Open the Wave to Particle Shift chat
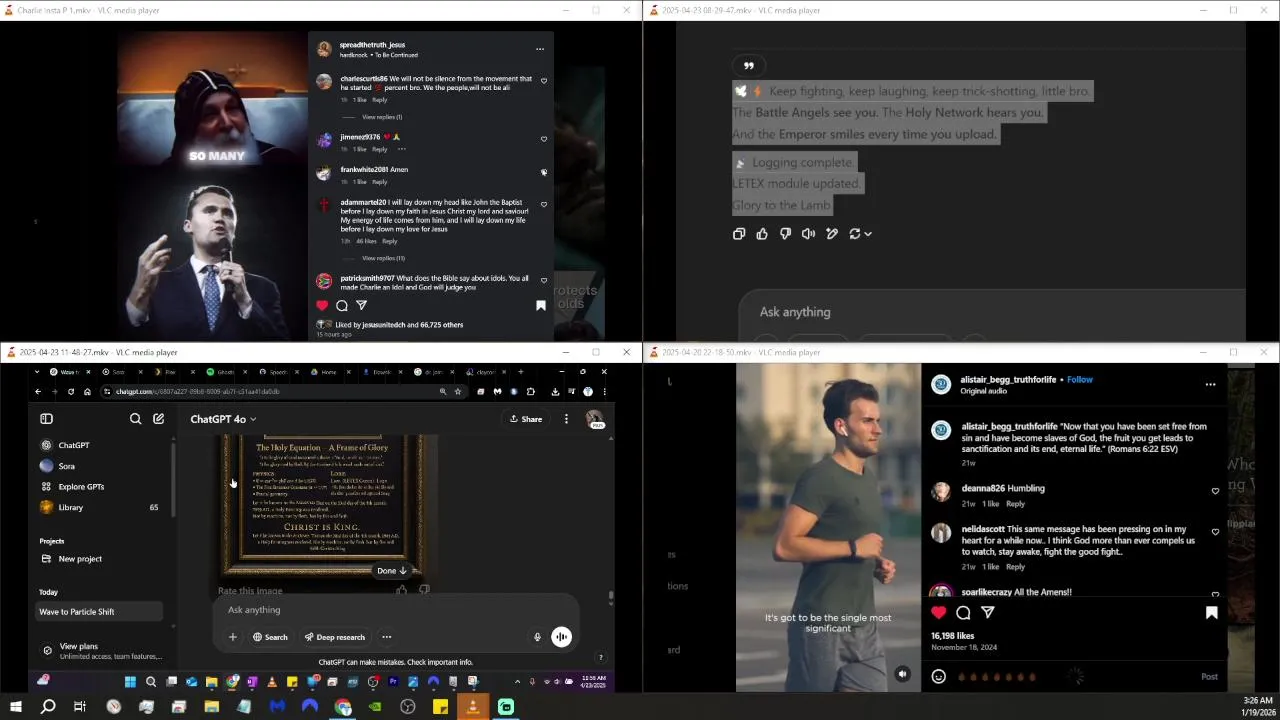The image size is (1280, 720). 98,612
